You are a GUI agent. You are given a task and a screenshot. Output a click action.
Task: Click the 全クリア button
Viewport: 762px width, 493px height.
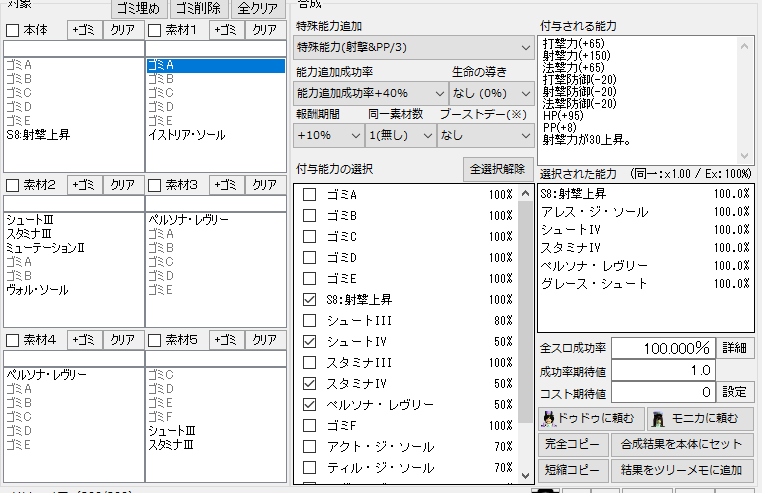tap(258, 8)
